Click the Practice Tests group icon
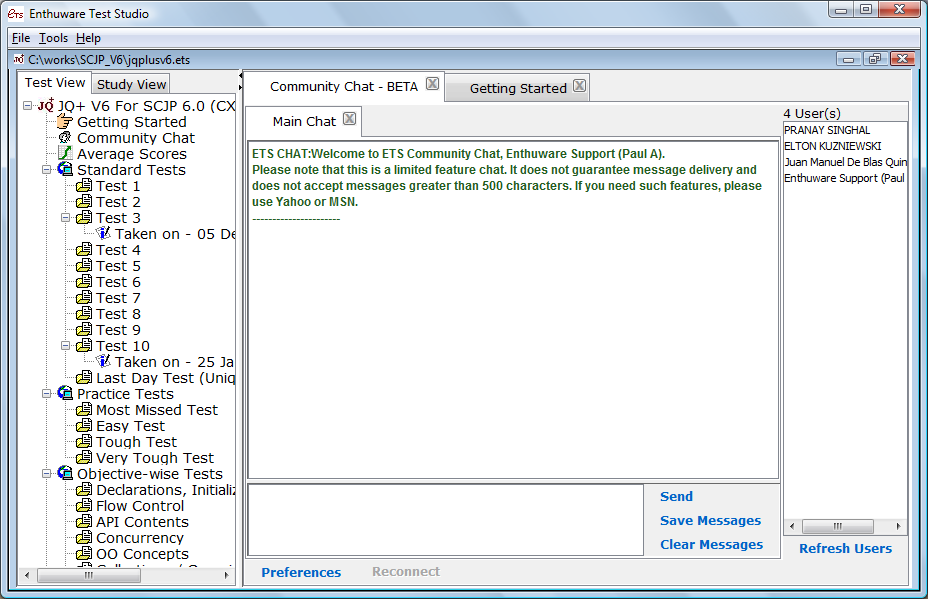The image size is (928, 599). tap(65, 393)
